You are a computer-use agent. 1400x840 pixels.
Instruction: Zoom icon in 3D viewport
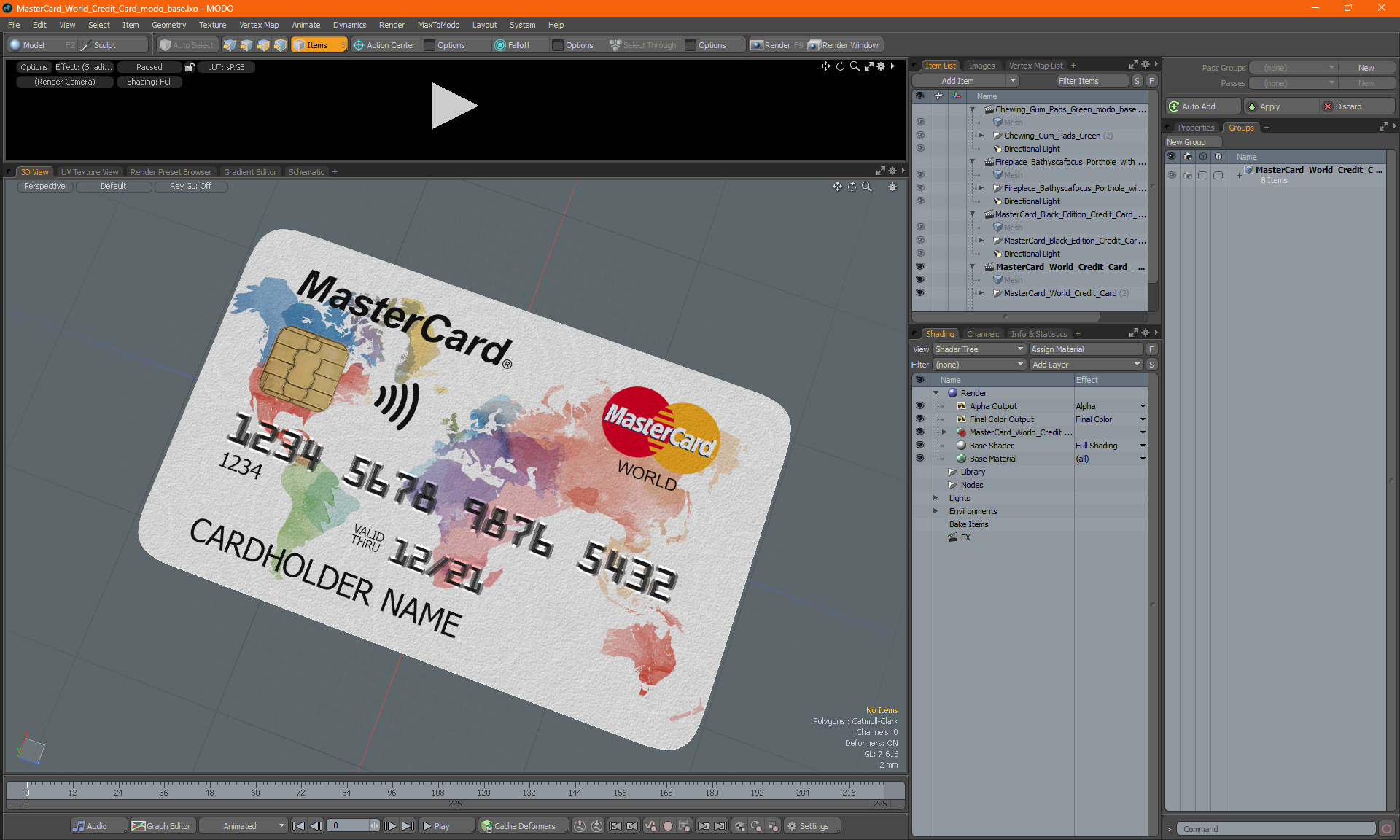pos(867,187)
